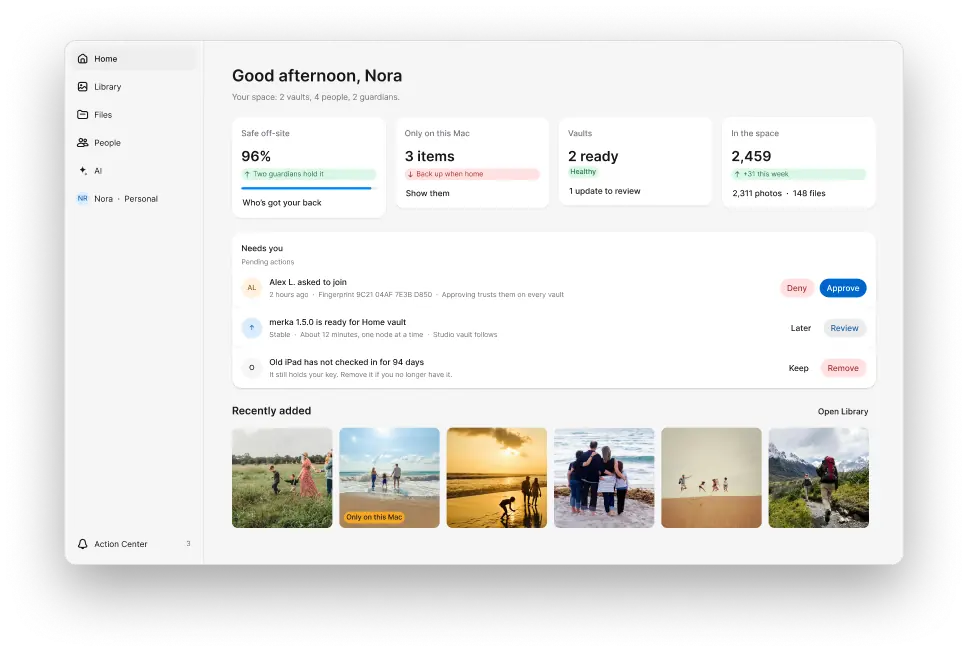The image size is (968, 653).
Task: Open the mountain hiker photo thumbnail
Action: click(819, 478)
